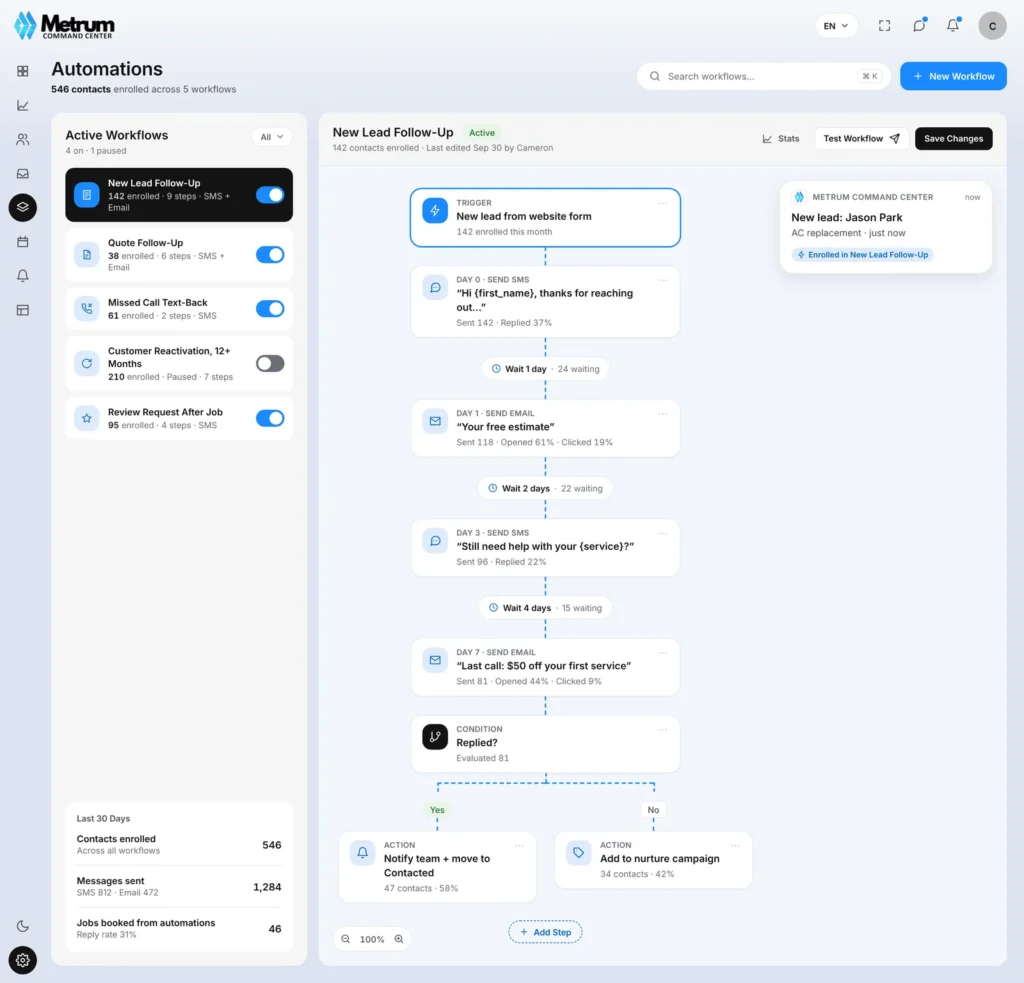The image size is (1024, 983).
Task: Click the zoom out magnifier icon
Action: click(345, 939)
